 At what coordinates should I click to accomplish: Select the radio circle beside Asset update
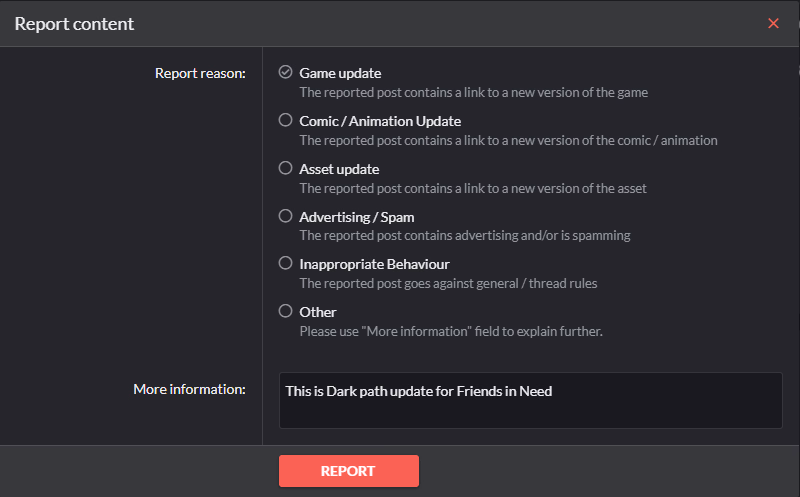tap(285, 168)
